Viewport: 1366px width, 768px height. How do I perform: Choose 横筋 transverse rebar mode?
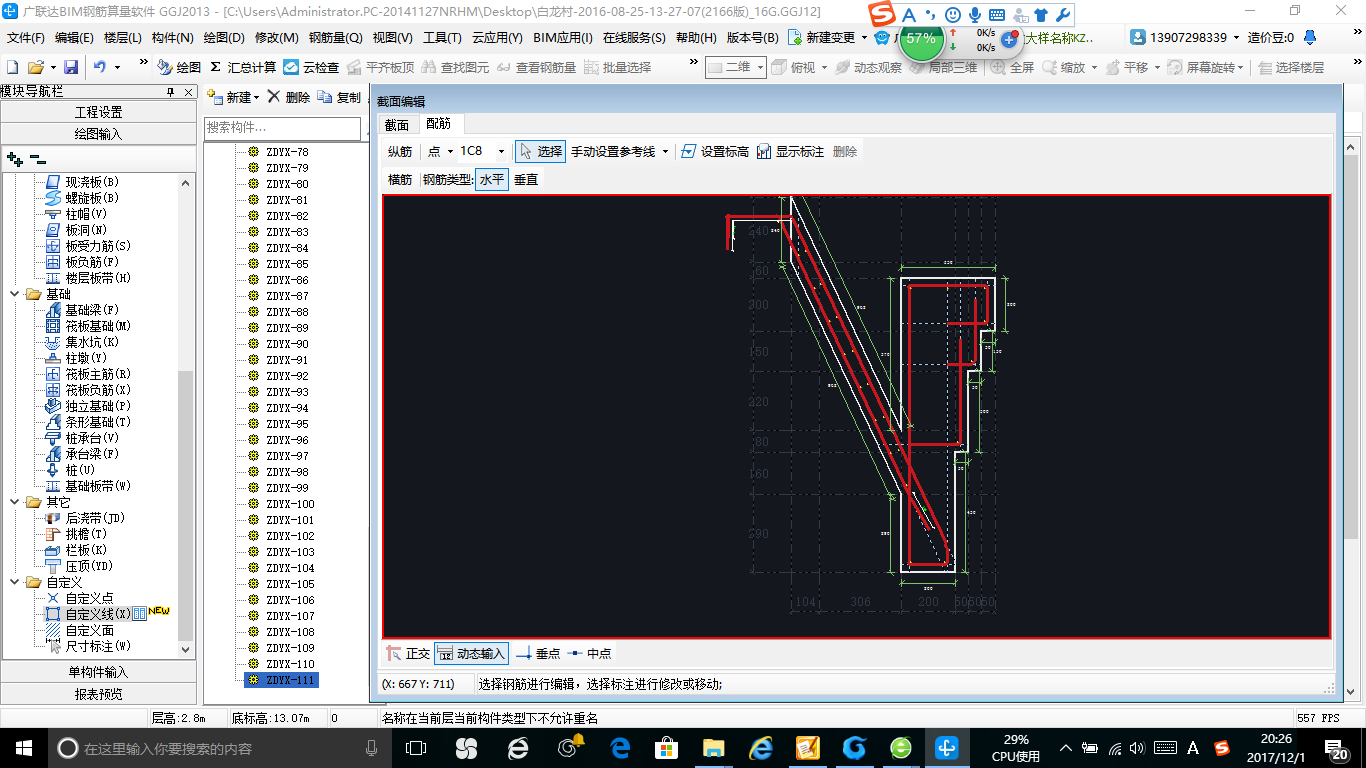click(399, 179)
